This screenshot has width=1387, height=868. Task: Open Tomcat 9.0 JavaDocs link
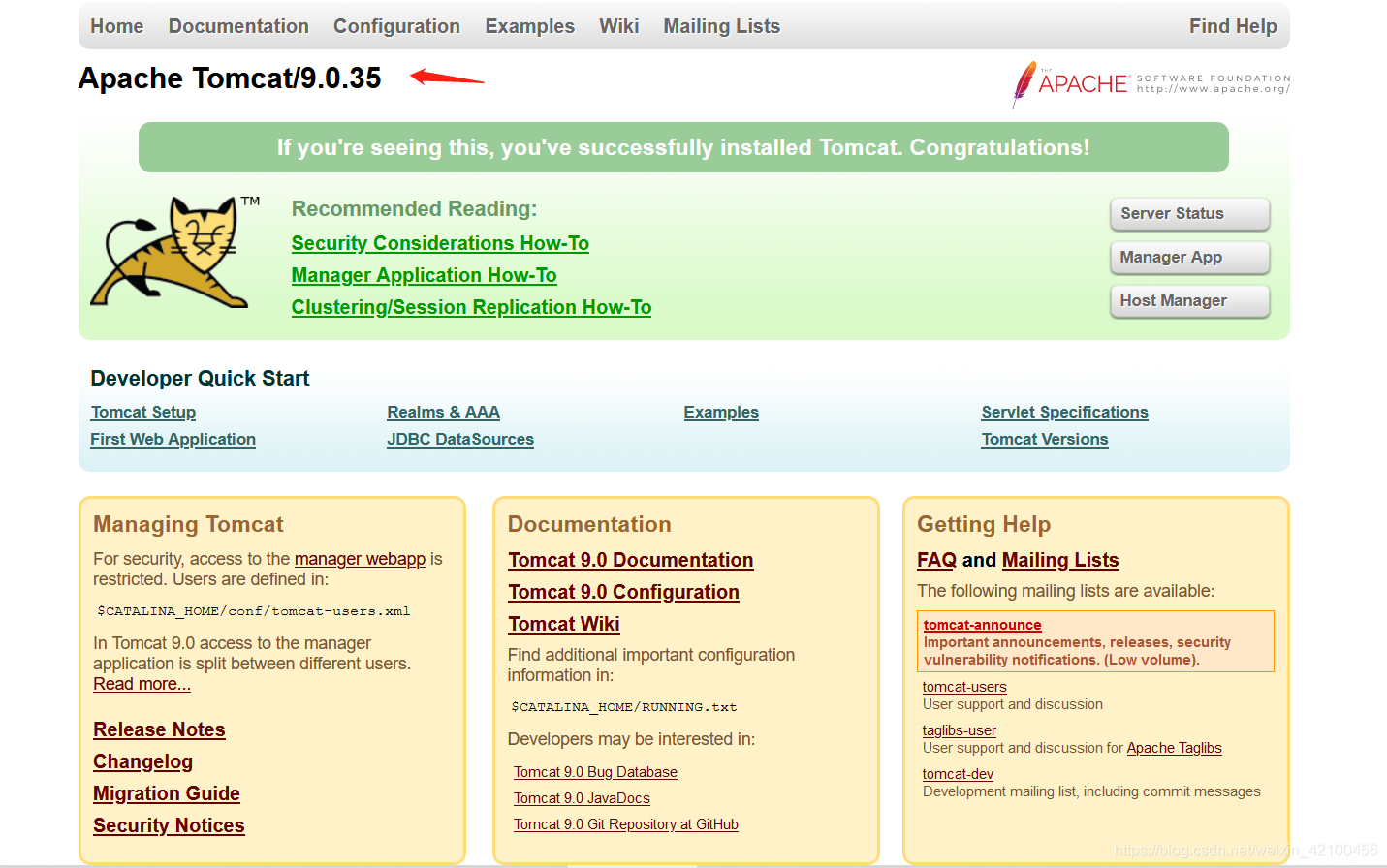click(x=582, y=798)
